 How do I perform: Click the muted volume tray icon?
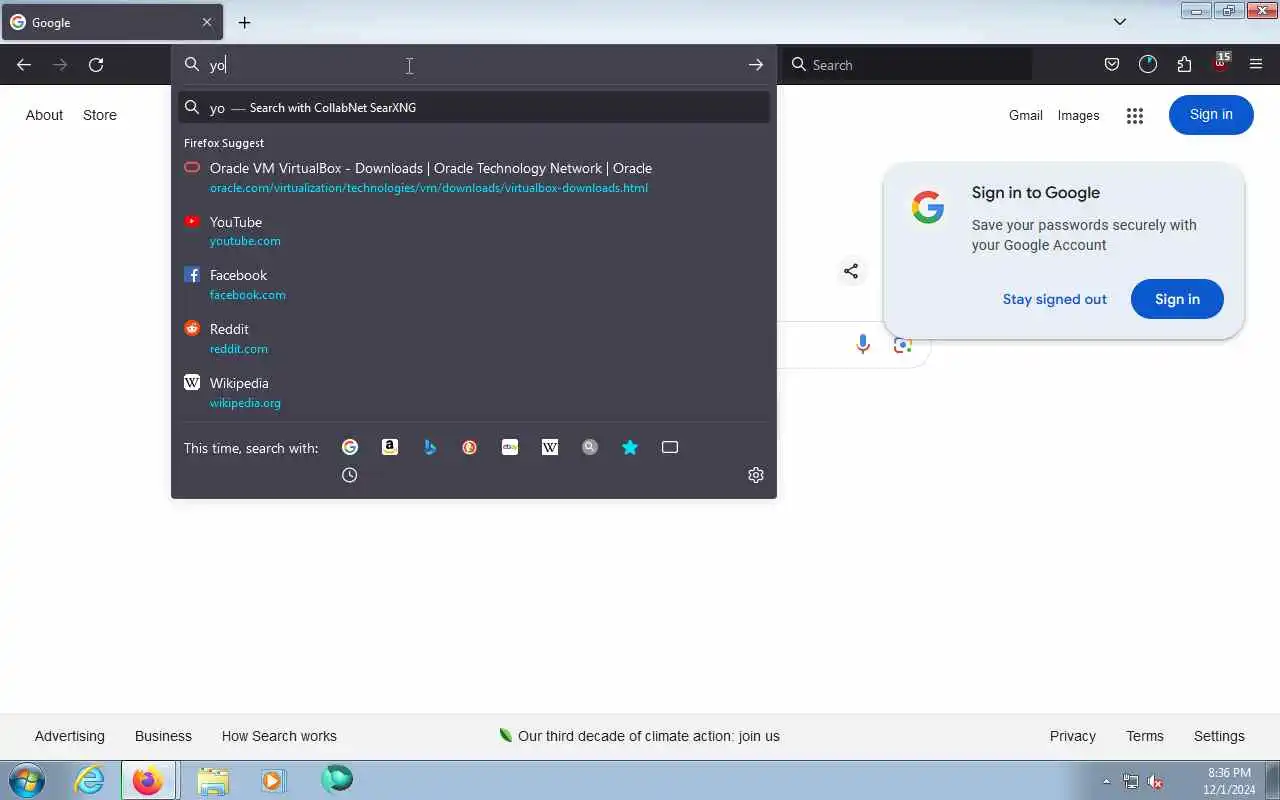click(x=1155, y=781)
